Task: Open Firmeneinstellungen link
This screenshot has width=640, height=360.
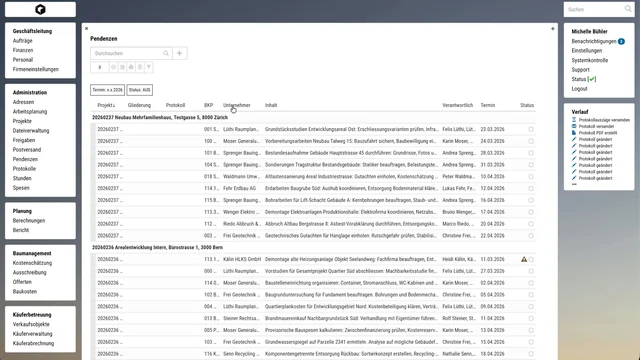Action: [x=36, y=69]
